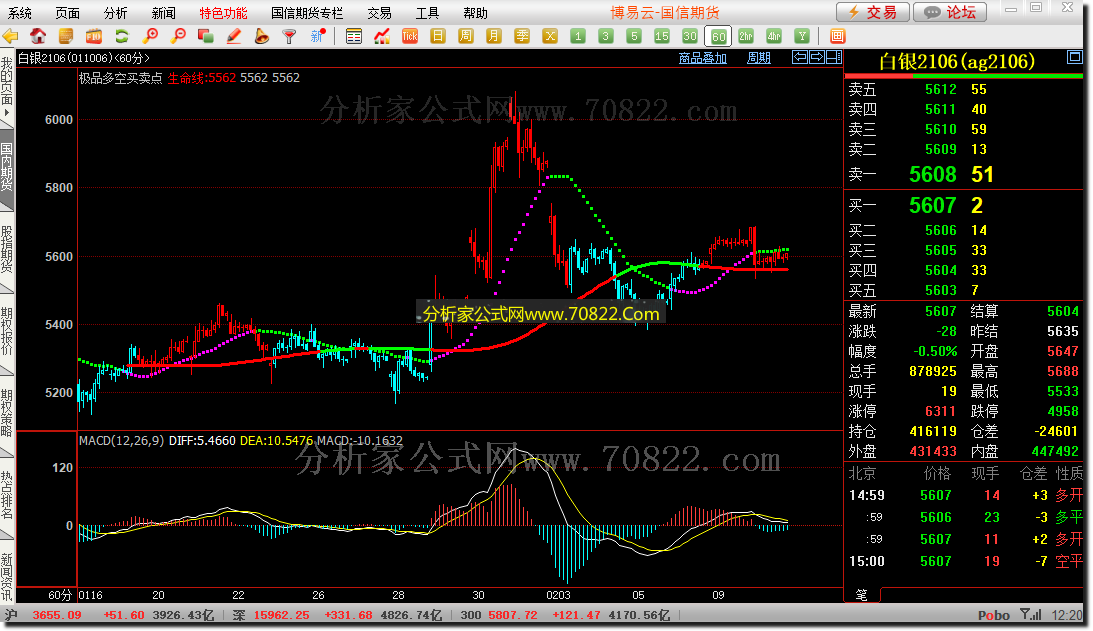Image resolution: width=1093 pixels, height=631 pixels.
Task: Switch to the Tick chart icon
Action: [x=410, y=36]
